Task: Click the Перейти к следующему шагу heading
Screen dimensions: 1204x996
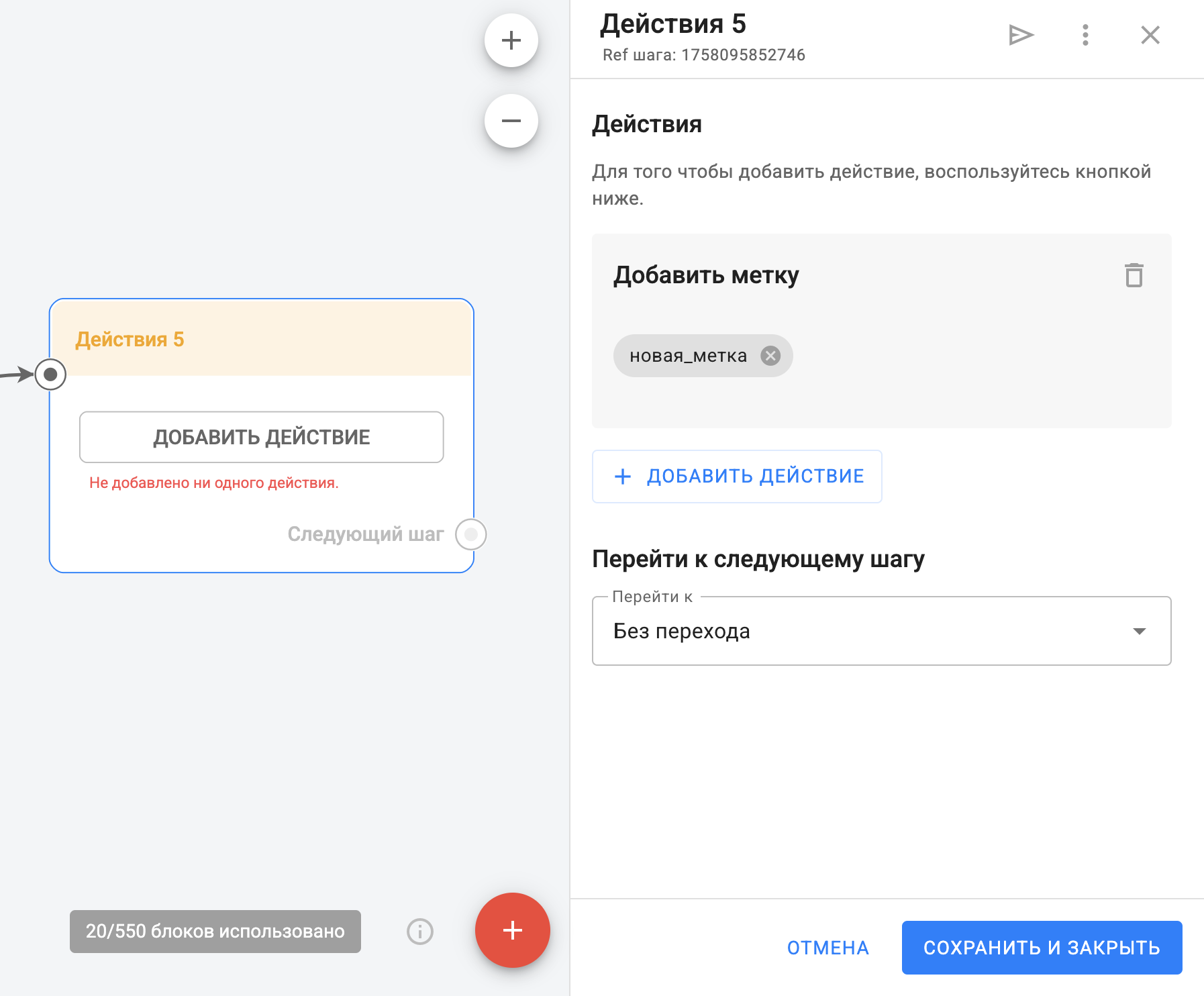Action: pos(758,559)
